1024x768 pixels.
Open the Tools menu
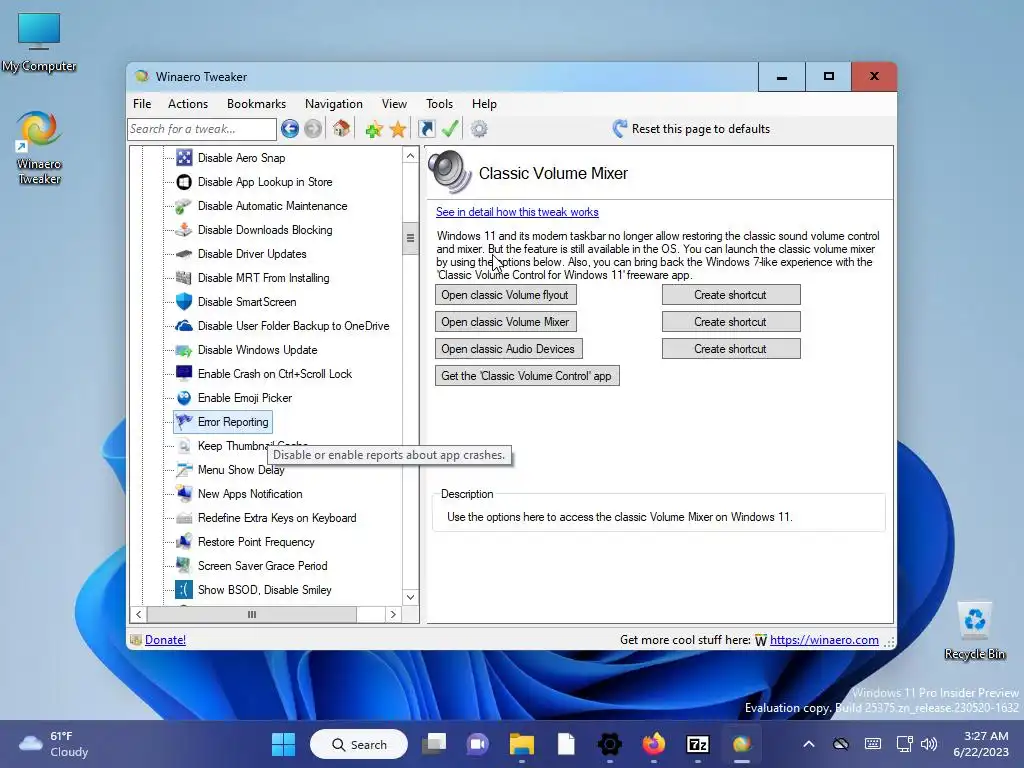click(x=439, y=104)
